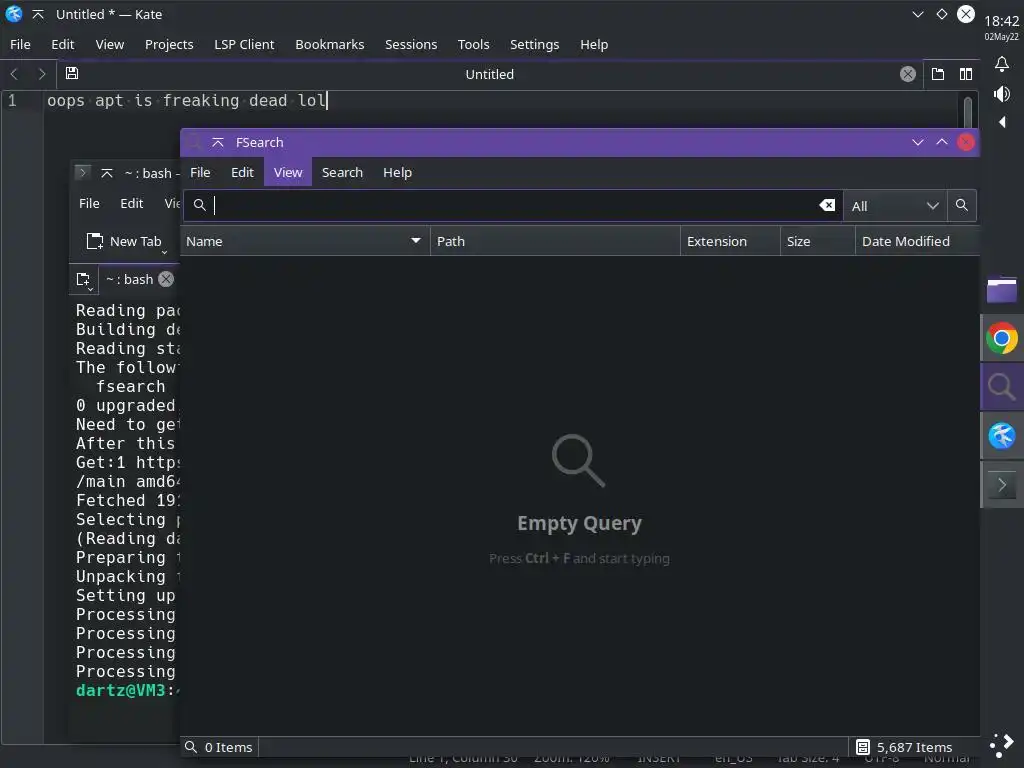
Task: Switch to Kate icon in the panel
Action: (1002, 436)
